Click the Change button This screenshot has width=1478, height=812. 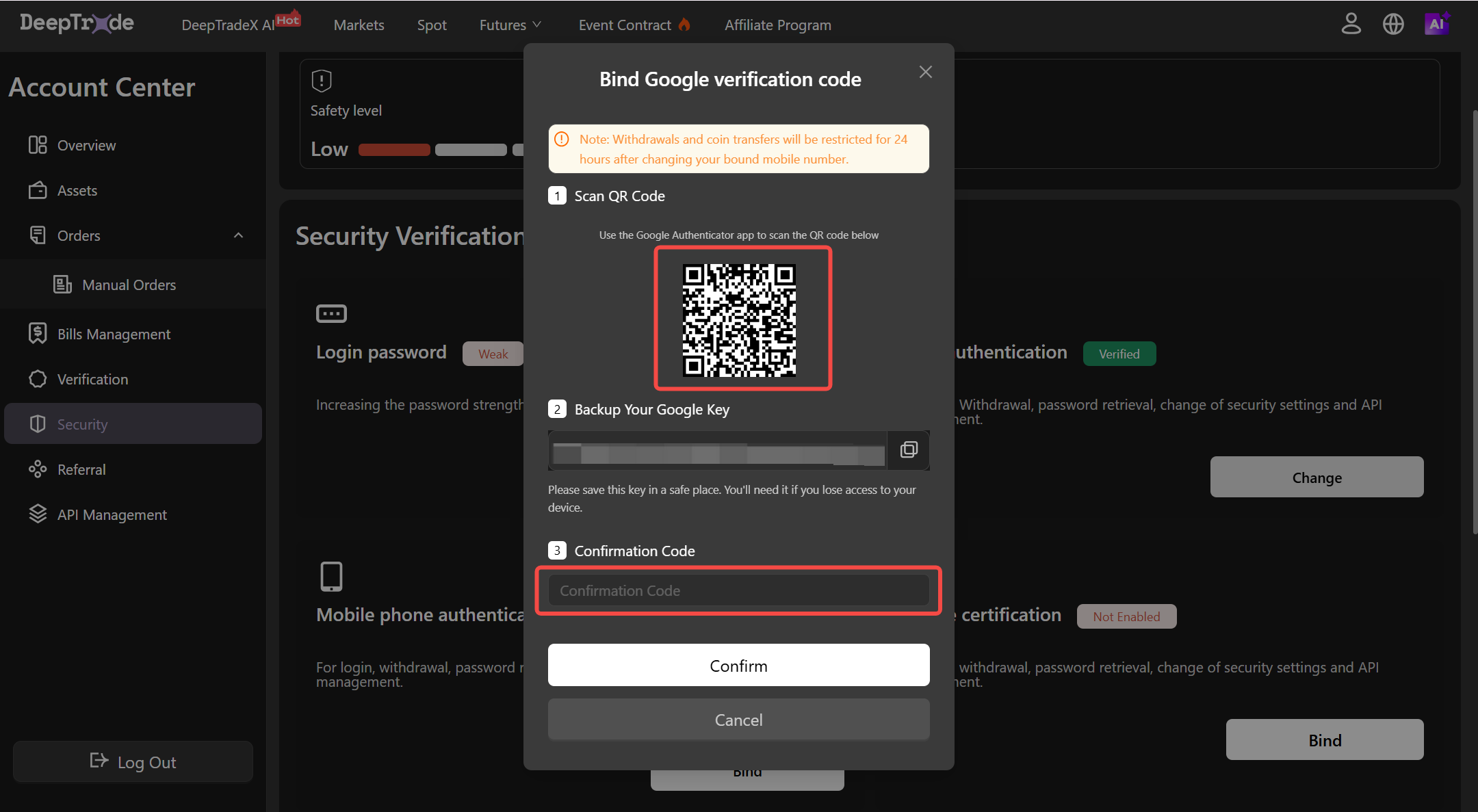pos(1317,477)
